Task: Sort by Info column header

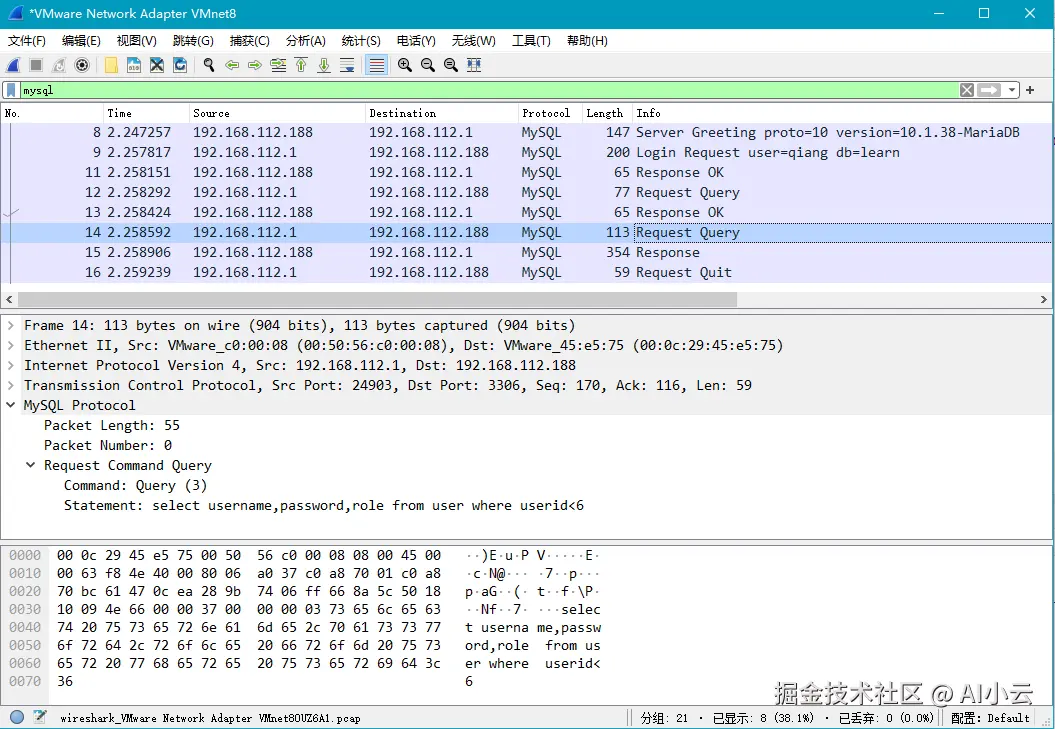Action: coord(841,113)
